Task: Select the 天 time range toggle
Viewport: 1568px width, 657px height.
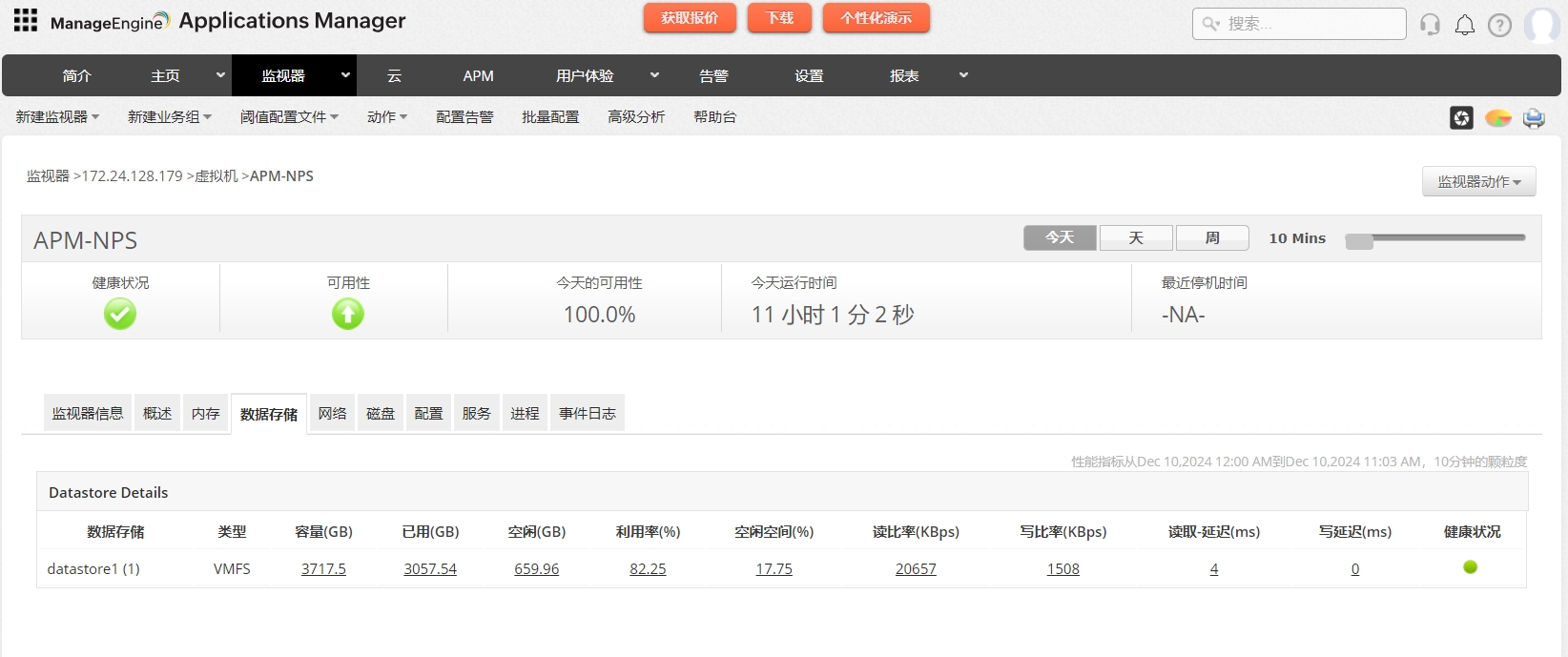Action: pos(1136,237)
